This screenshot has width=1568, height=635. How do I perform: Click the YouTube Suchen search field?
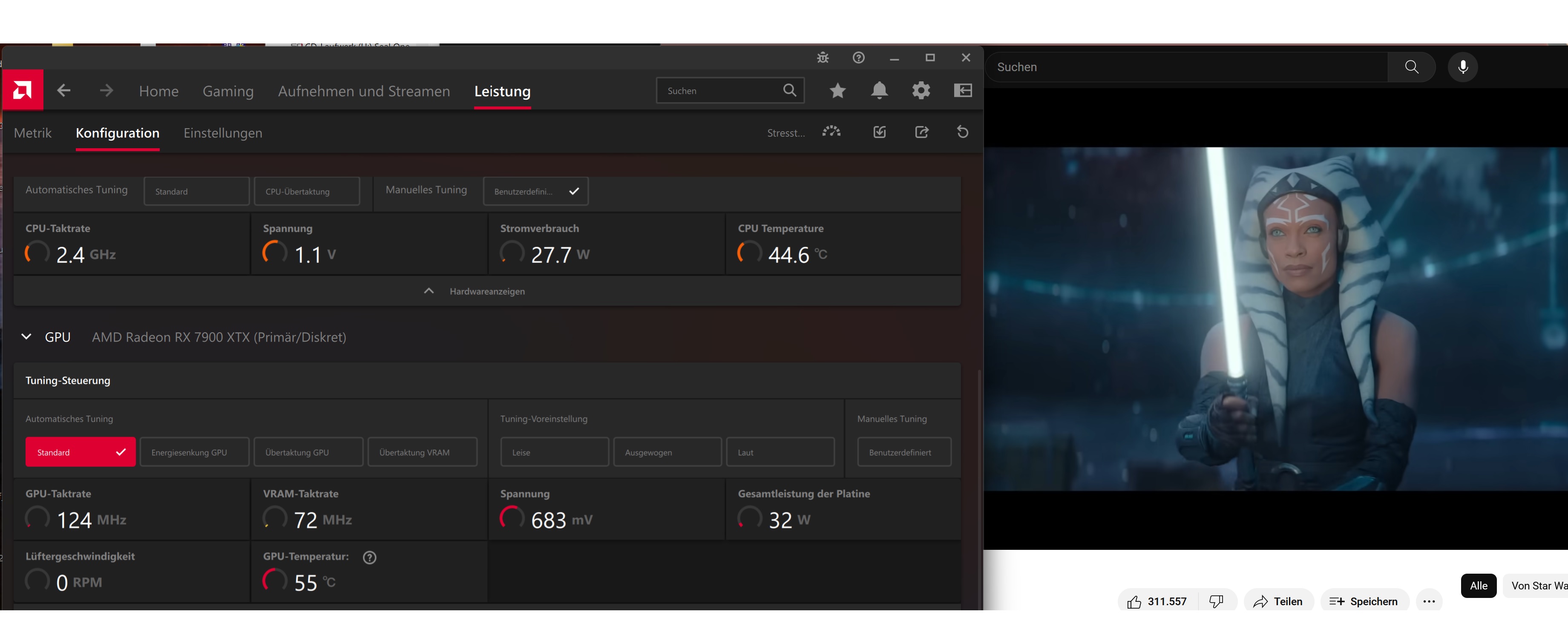1187,67
